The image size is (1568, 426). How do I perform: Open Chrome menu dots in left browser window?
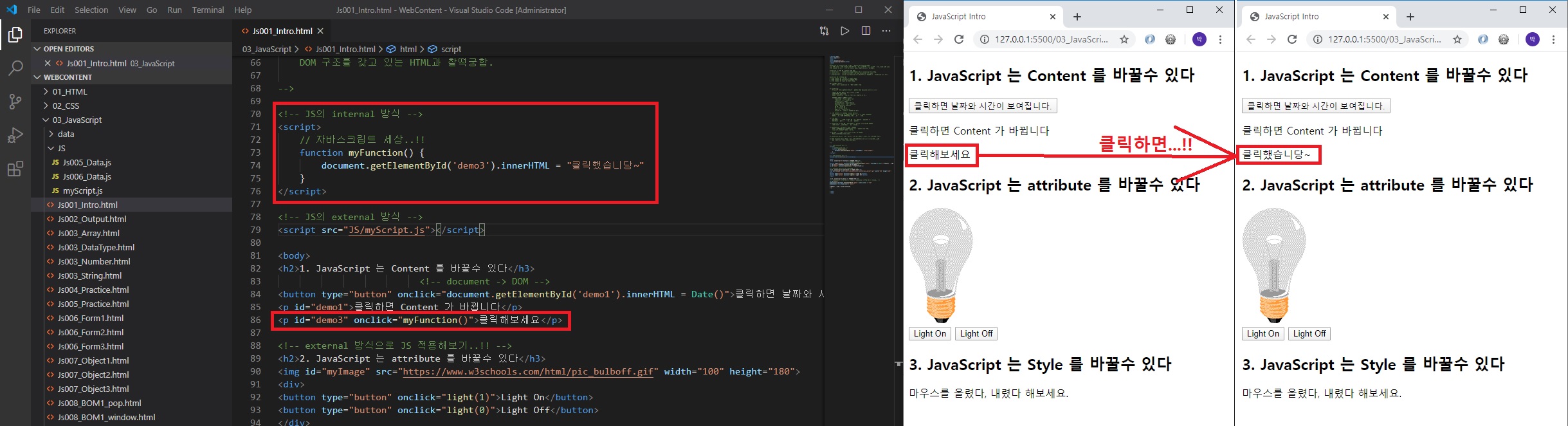click(x=1221, y=39)
